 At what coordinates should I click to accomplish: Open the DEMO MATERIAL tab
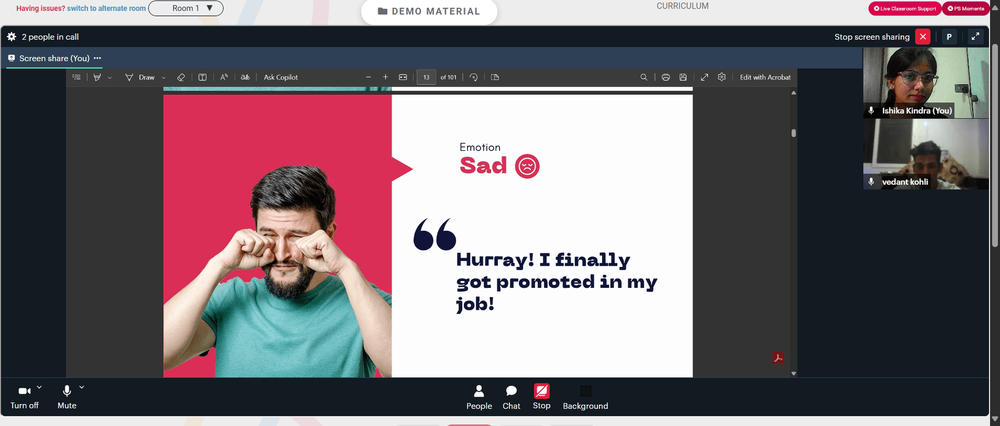429,11
